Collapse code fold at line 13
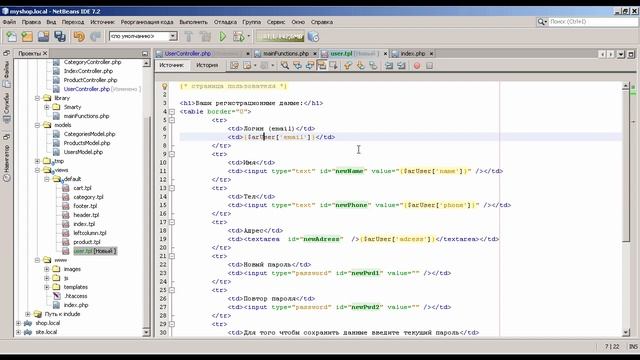 (172, 188)
